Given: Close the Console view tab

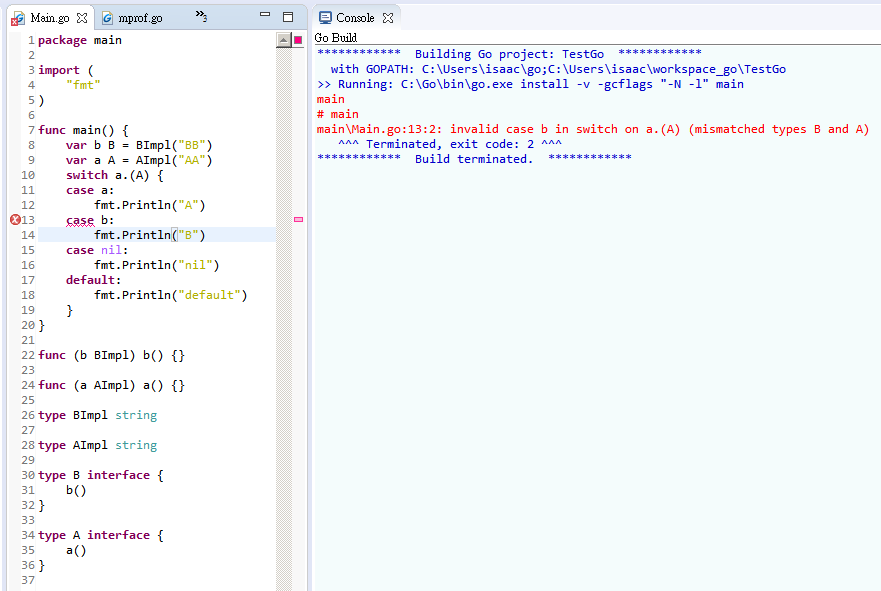Looking at the screenshot, I should 388,18.
